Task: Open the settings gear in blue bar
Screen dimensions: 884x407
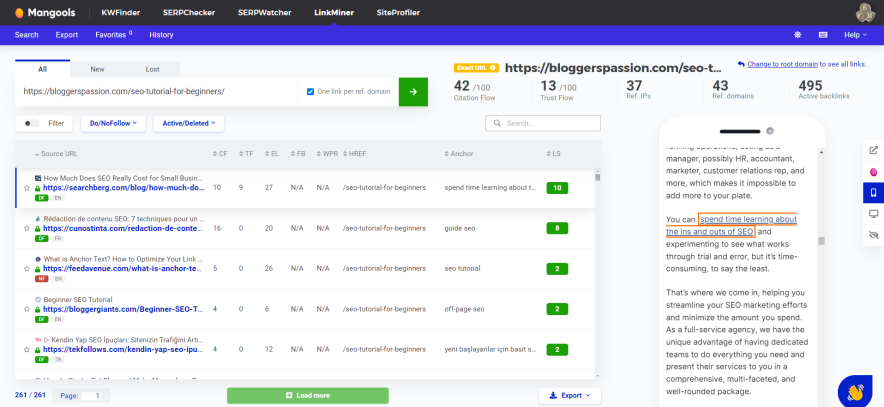Action: pos(798,35)
